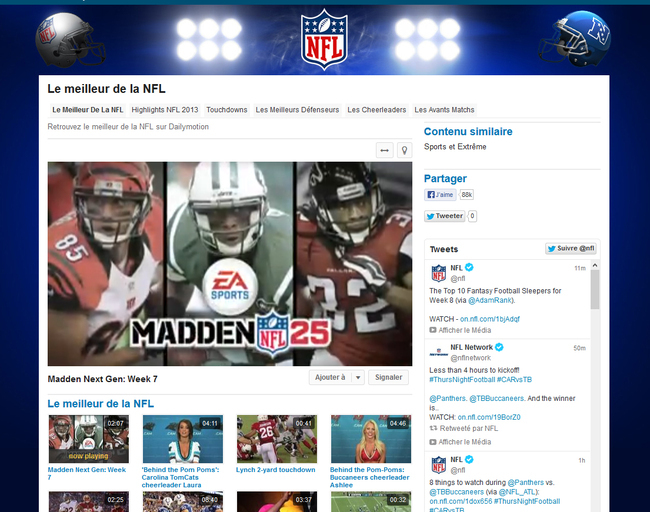Click the Tweets widget scrollbar thumb
This screenshot has width=650, height=512.
pos(595,290)
